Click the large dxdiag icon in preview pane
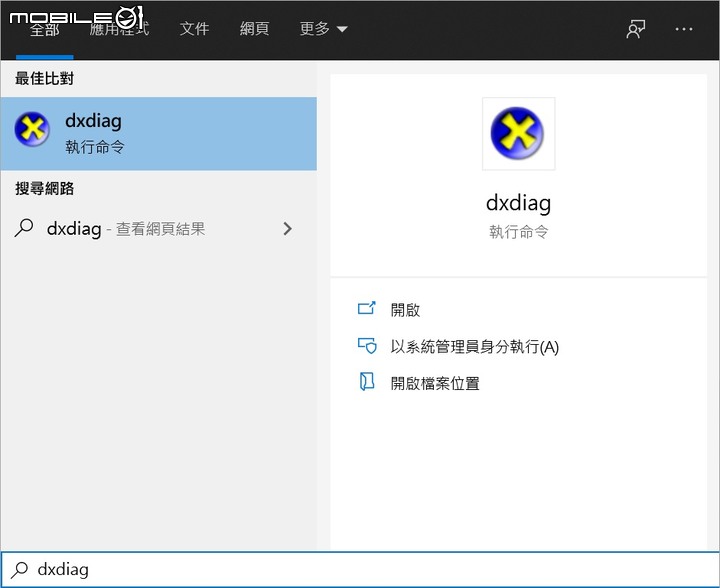This screenshot has width=720, height=588. pos(518,133)
